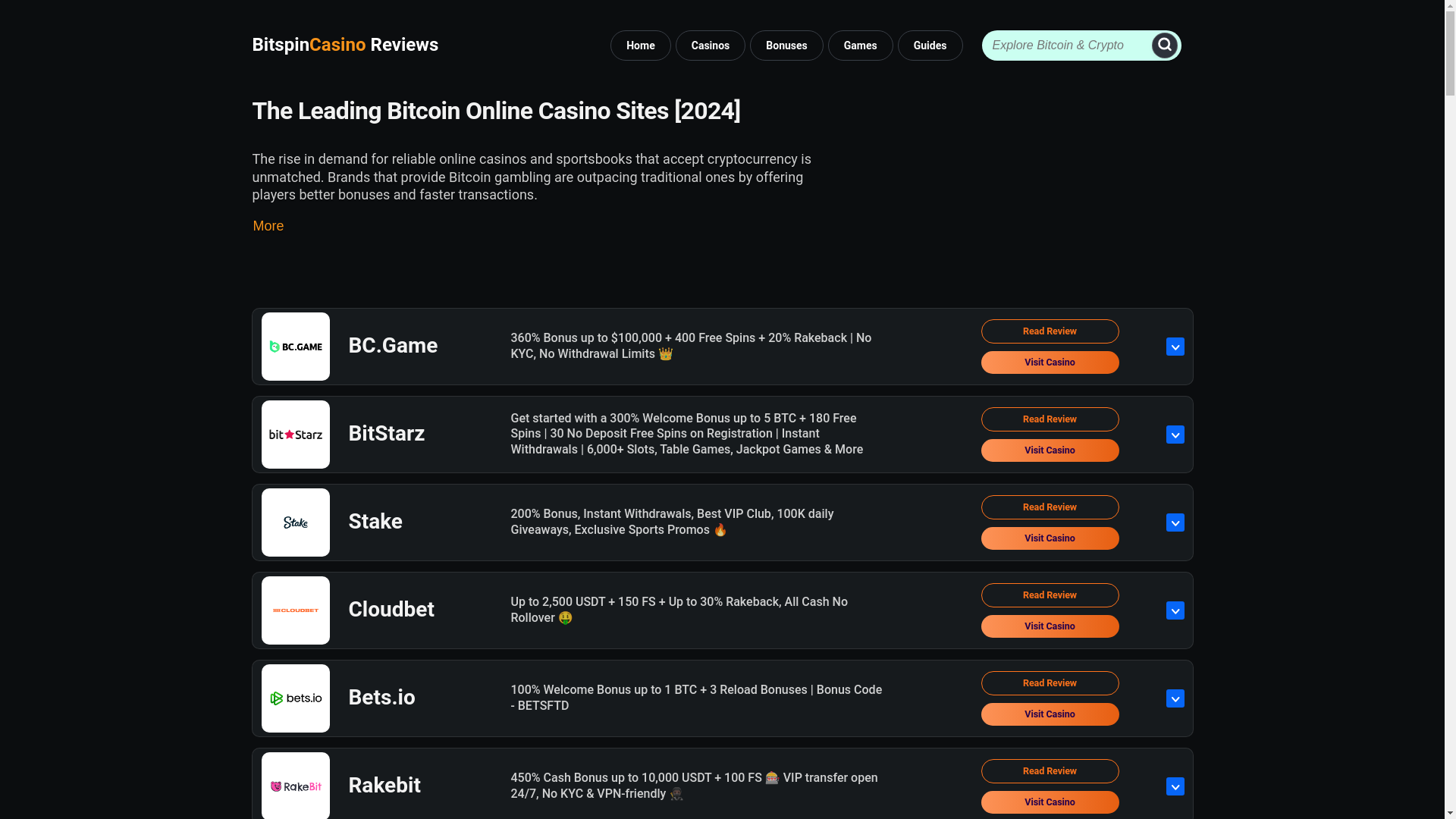Screen dimensions: 1456x819
Task: Click the 'Bonus Code - BETSFTD' description
Action: tap(696, 698)
